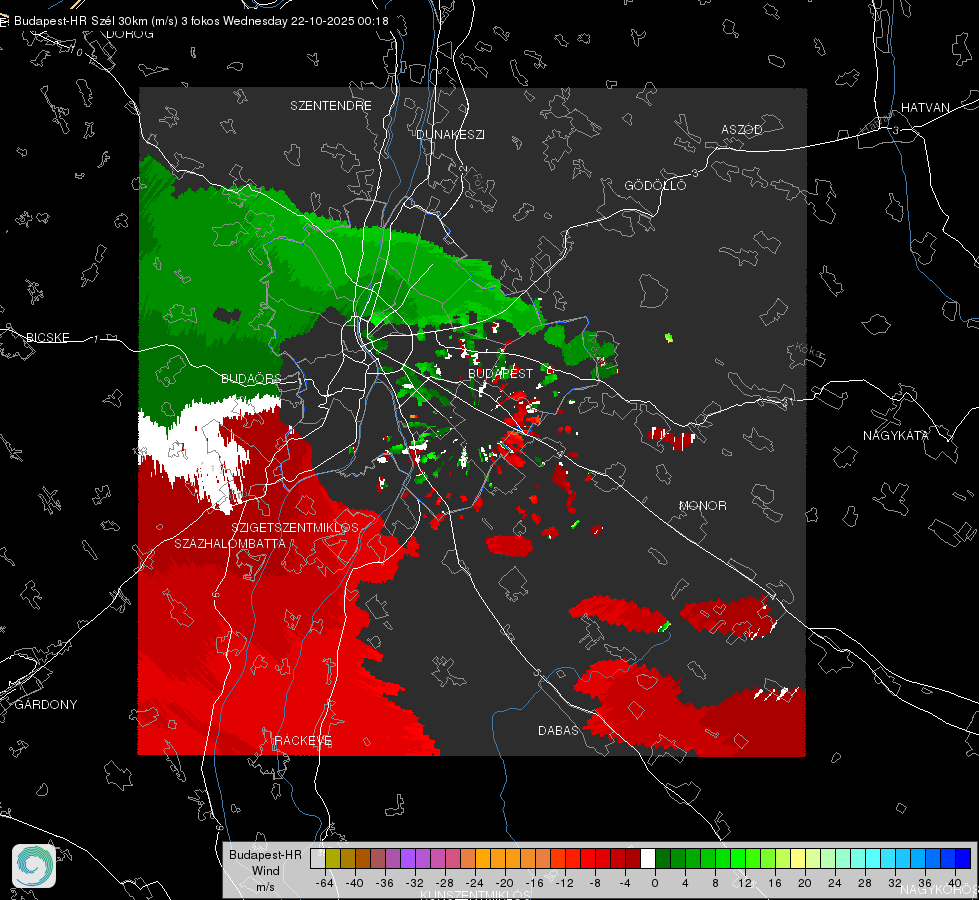This screenshot has height=900, width=979.
Task: Click the BICSKE map label
Action: click(47, 338)
